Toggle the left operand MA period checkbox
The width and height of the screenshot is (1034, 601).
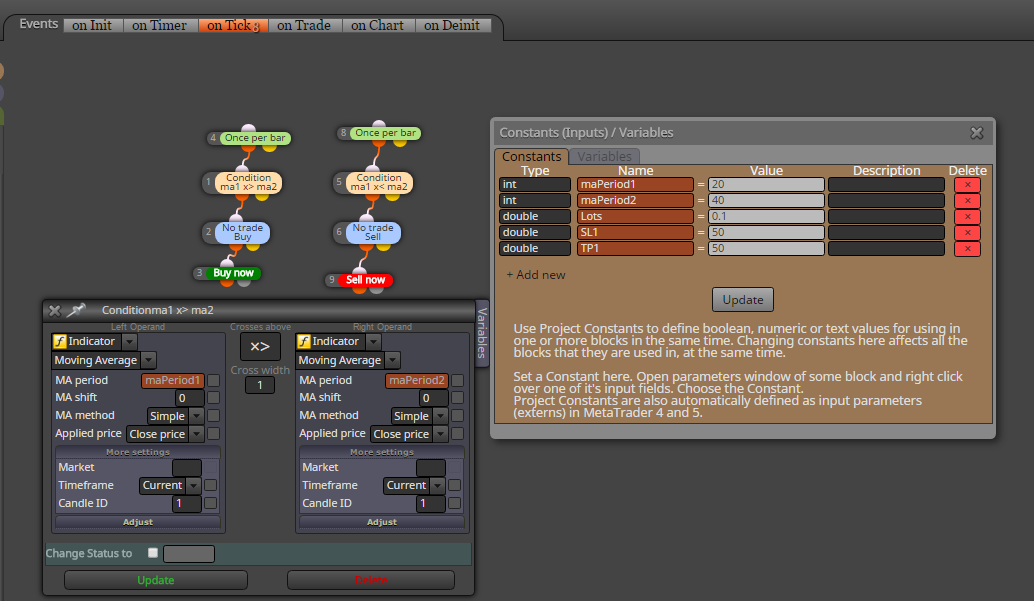(x=214, y=381)
